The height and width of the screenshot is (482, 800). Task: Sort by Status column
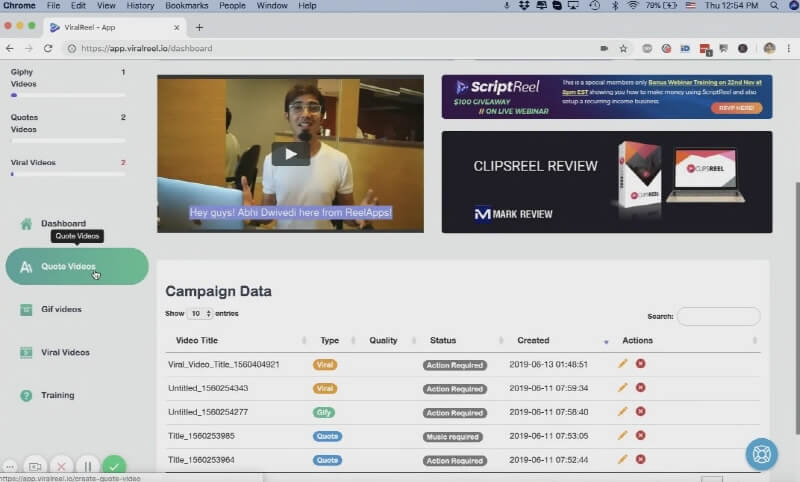tap(443, 340)
